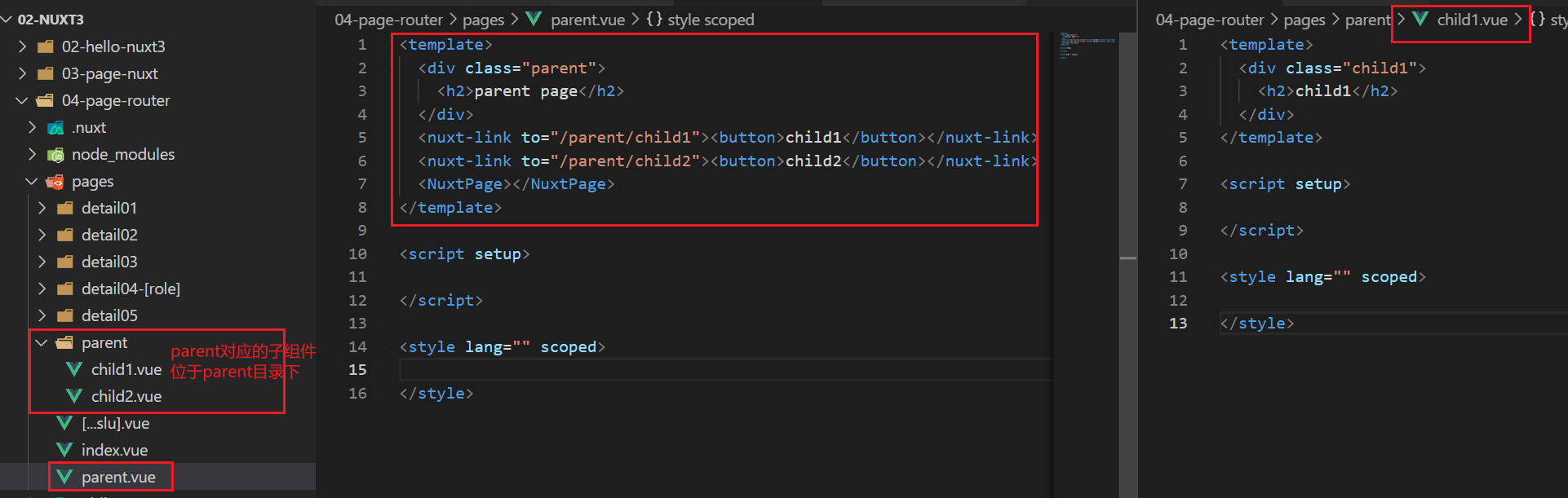This screenshot has width=1568, height=498.
Task: Click the 03-page-nuxt folder icon
Action: pyautogui.click(x=46, y=73)
